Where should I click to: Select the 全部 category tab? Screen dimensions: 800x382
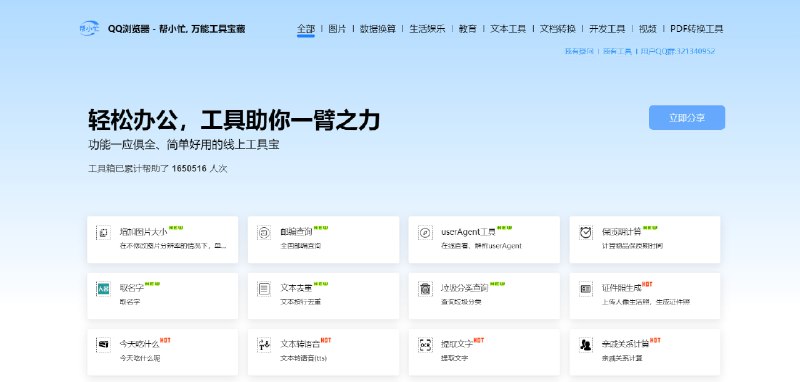(306, 29)
